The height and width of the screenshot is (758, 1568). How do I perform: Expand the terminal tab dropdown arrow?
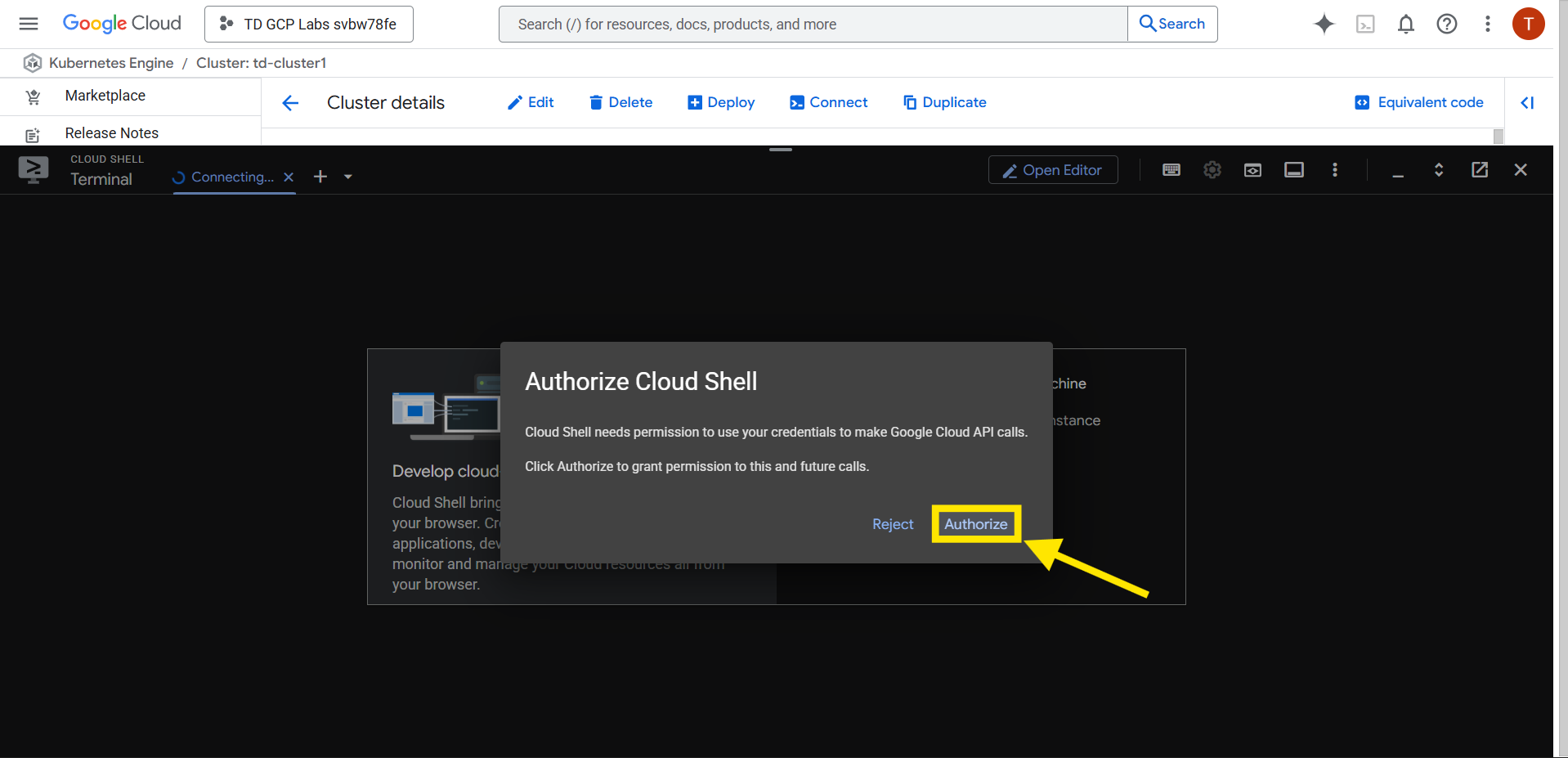pyautogui.click(x=348, y=177)
